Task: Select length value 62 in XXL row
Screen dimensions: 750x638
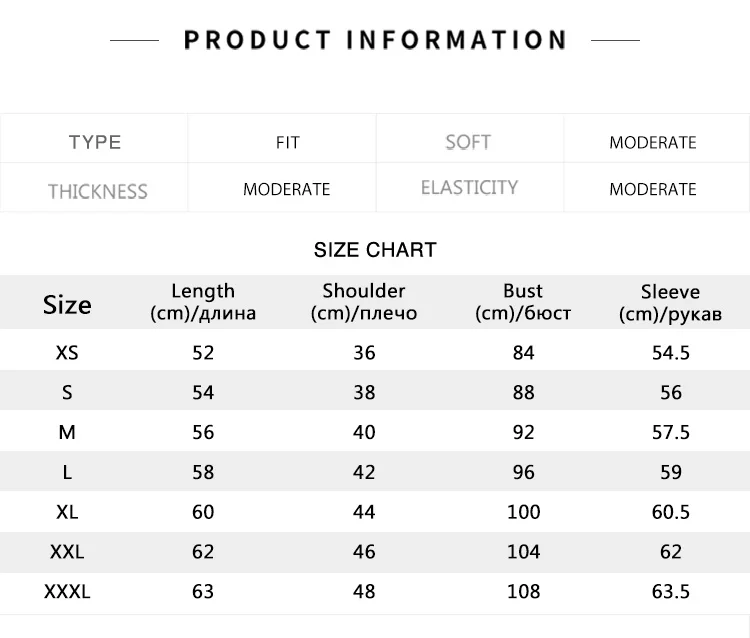Action: point(203,552)
